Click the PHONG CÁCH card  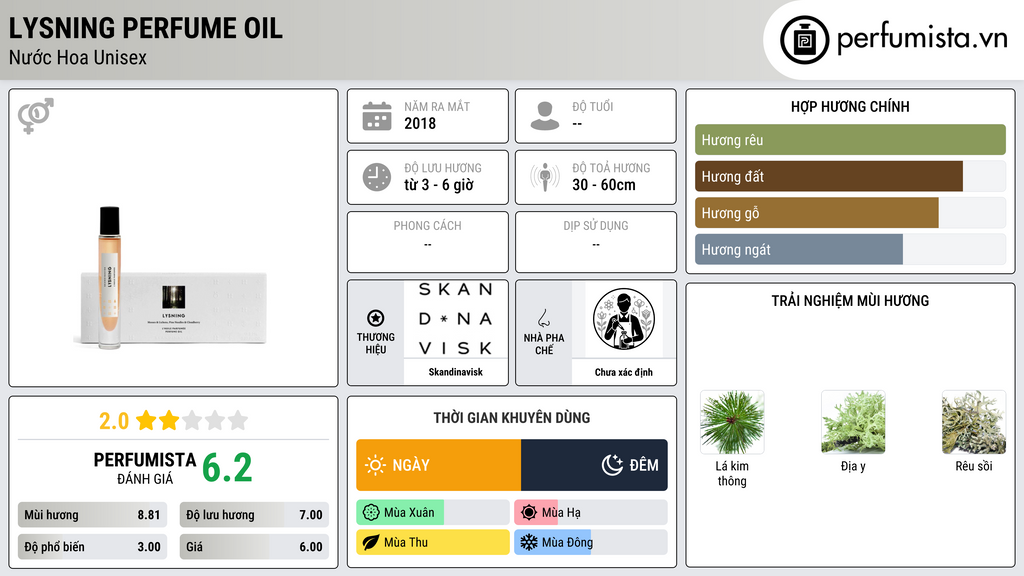click(428, 242)
